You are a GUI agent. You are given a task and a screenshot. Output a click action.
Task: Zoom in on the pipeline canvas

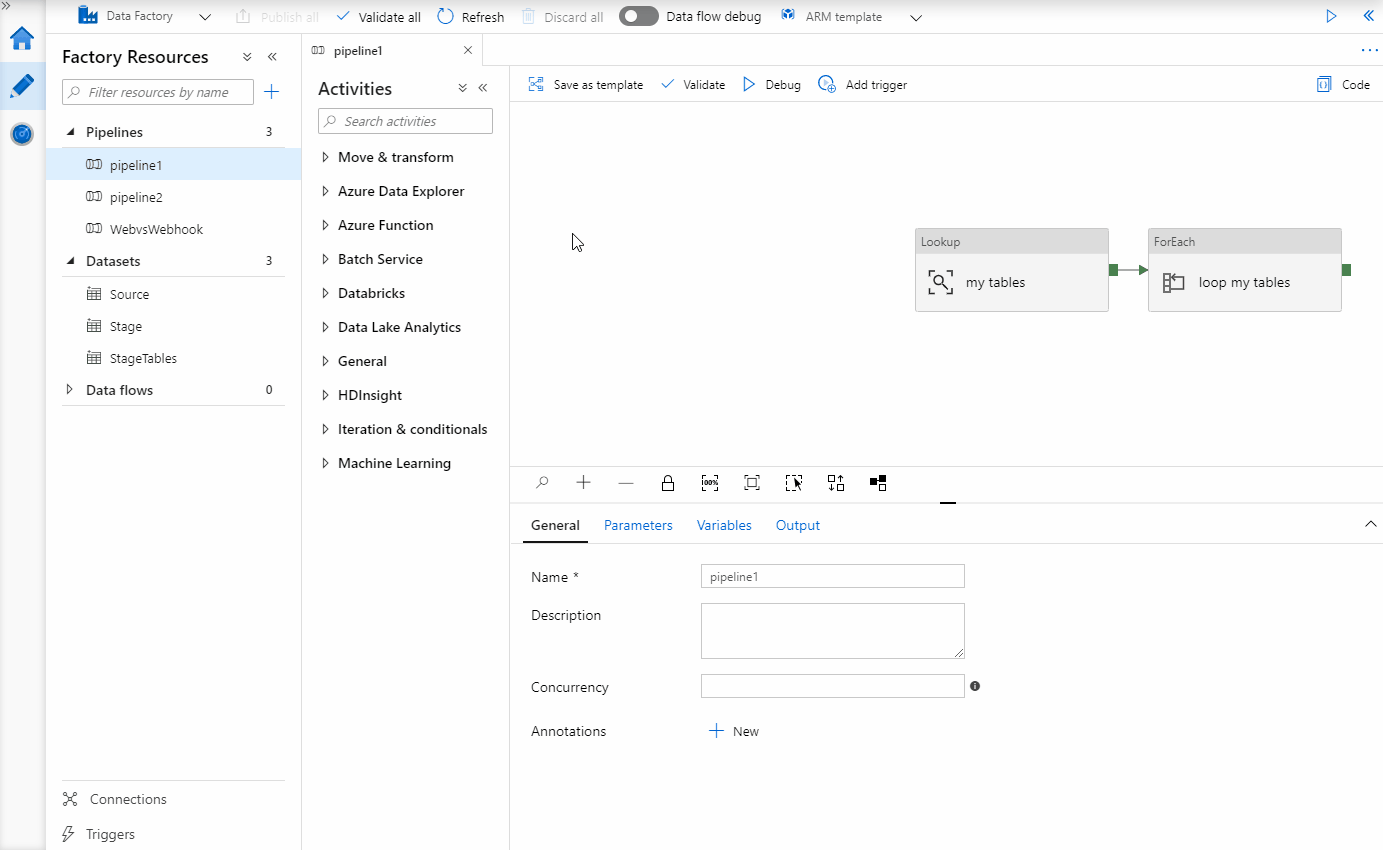[583, 483]
